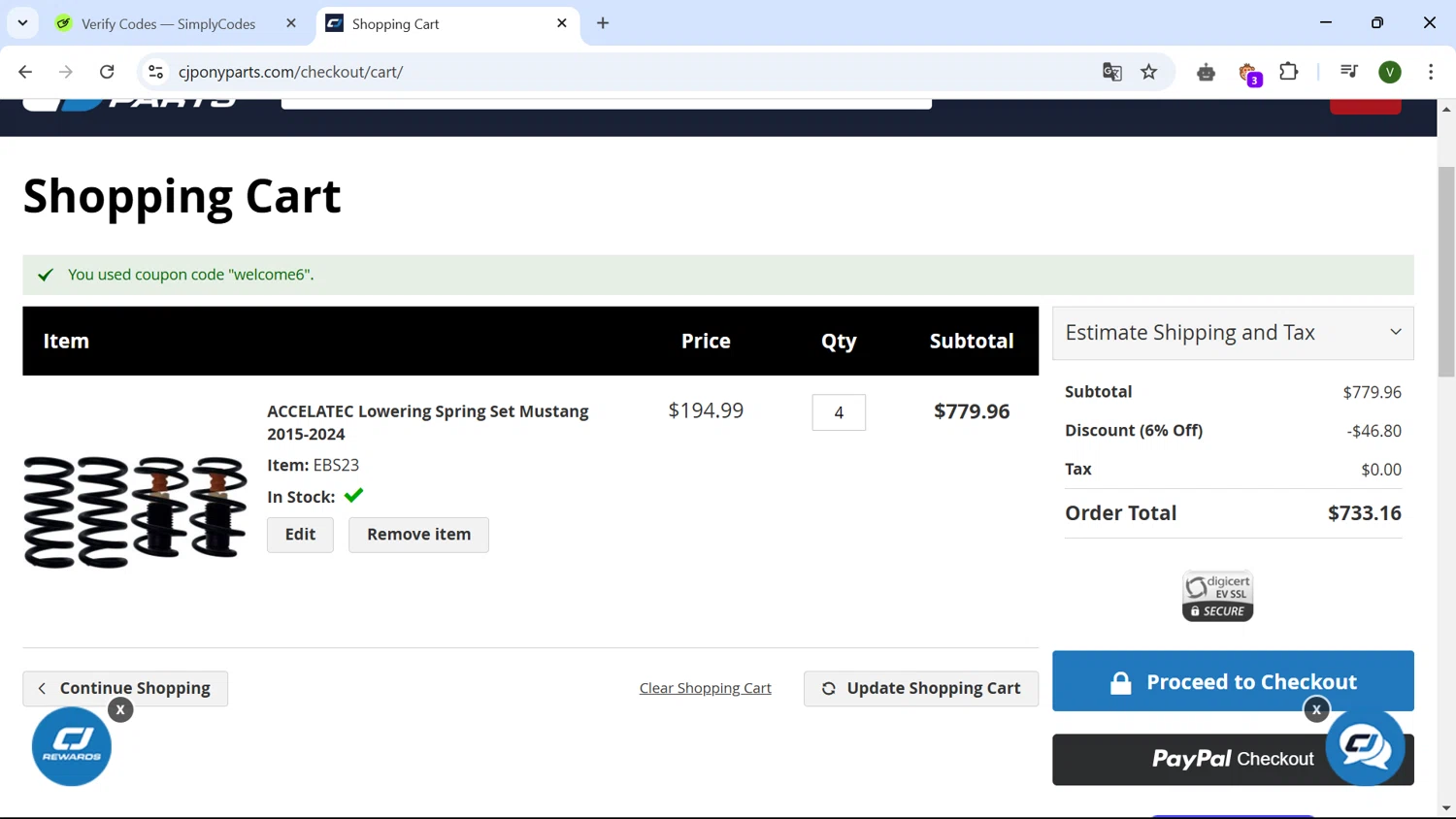The width and height of the screenshot is (1456, 819).
Task: Click the item subtotal $779.96 in table
Action: click(972, 411)
